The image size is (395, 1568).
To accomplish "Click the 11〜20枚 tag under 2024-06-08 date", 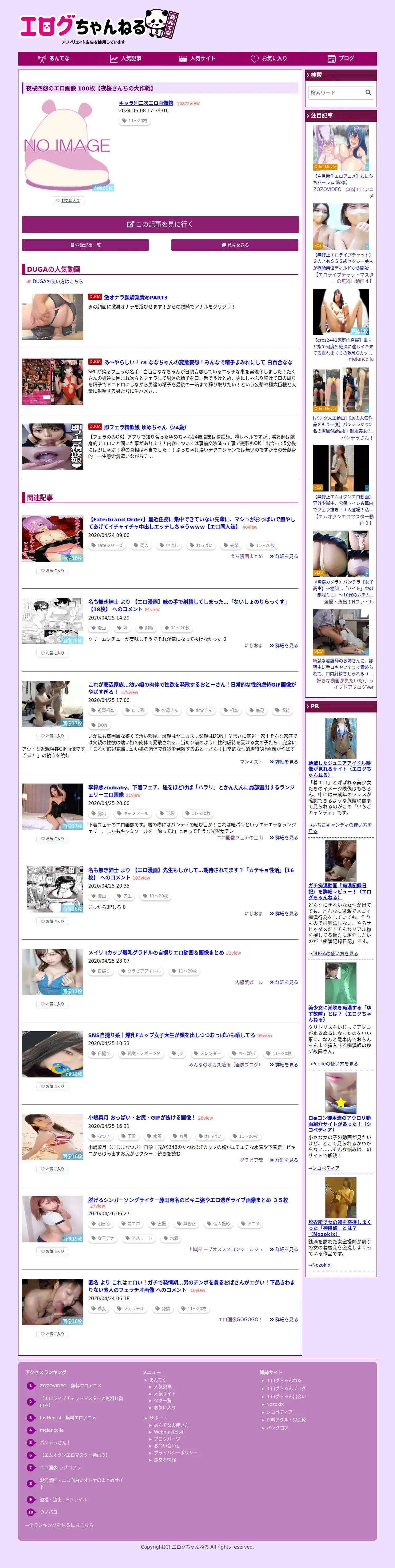I will [x=134, y=121].
